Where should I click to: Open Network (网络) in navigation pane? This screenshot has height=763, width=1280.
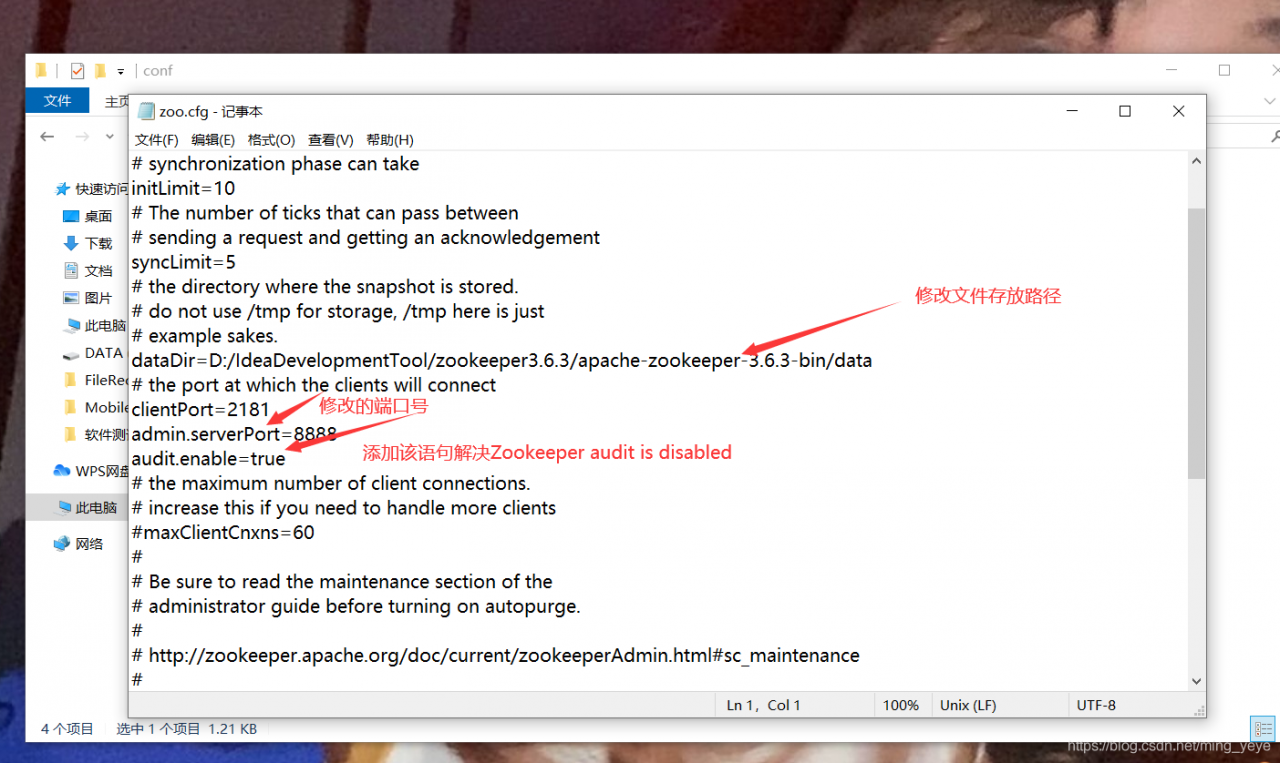(x=89, y=544)
